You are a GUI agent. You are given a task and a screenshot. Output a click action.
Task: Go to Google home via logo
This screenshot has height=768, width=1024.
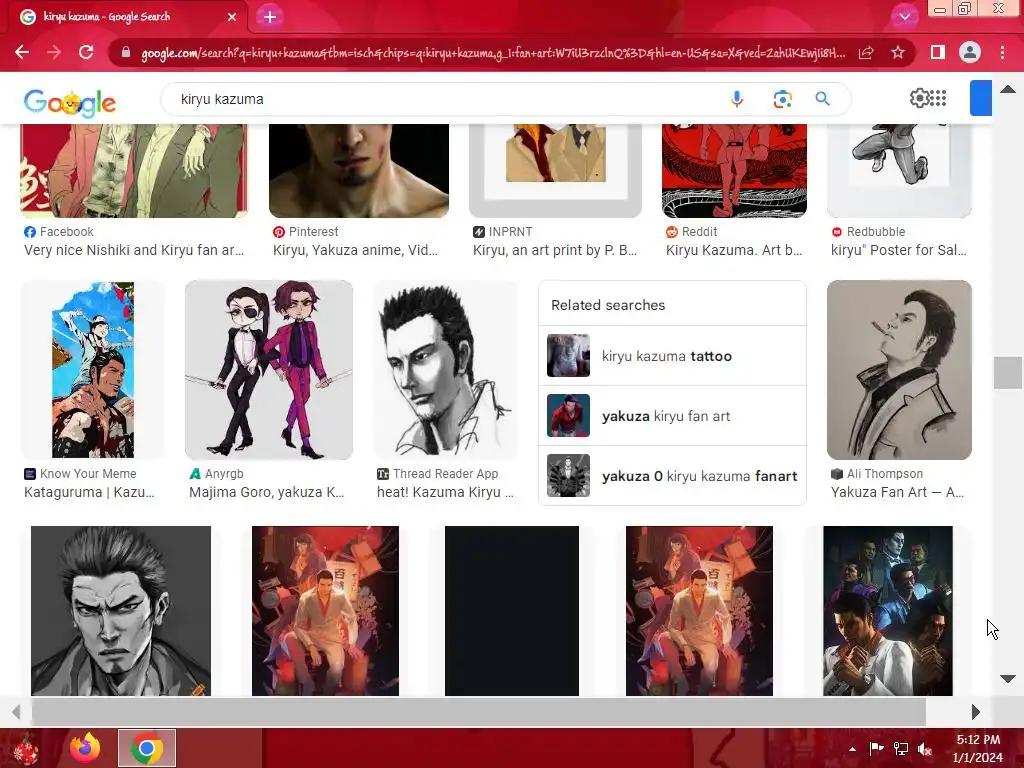(x=70, y=103)
